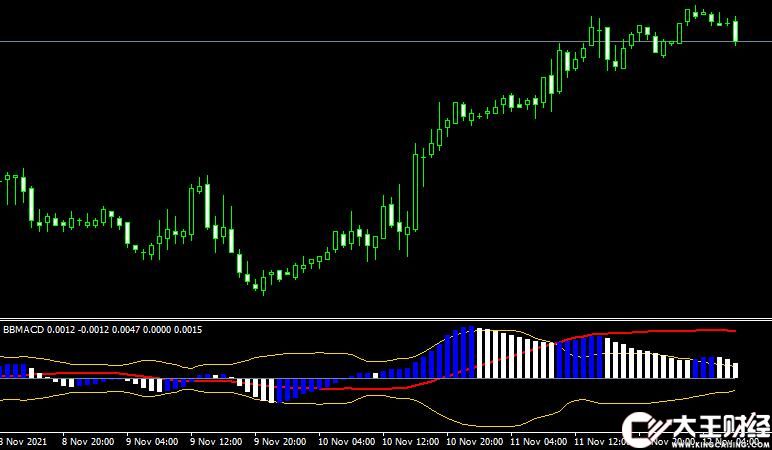Click the 9 Nov 04:00 time label
Image resolution: width=772 pixels, height=450 pixels.
(152, 441)
